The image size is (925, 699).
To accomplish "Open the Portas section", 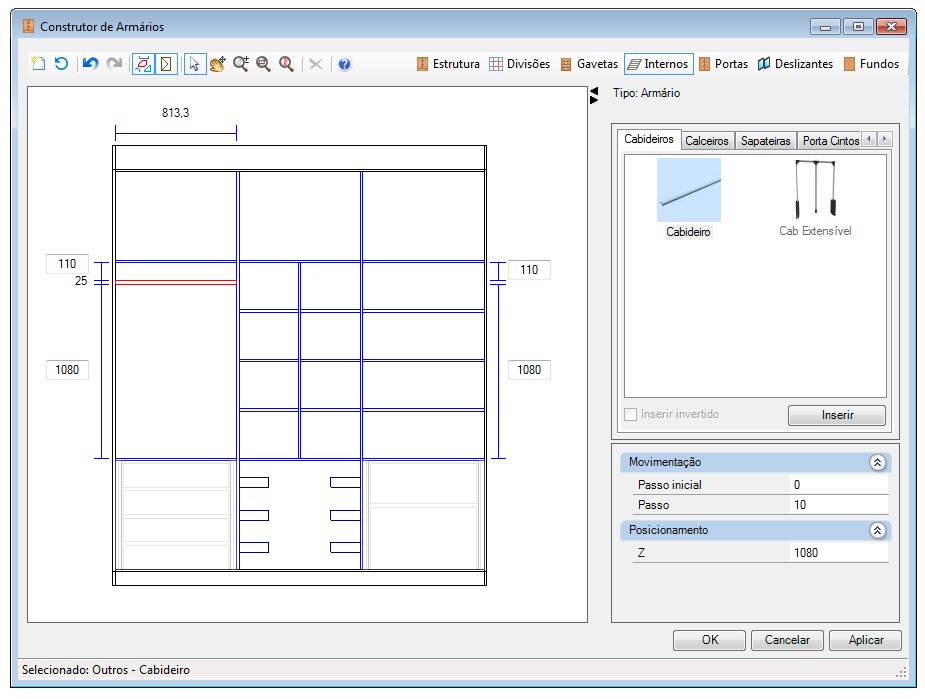I will (723, 64).
